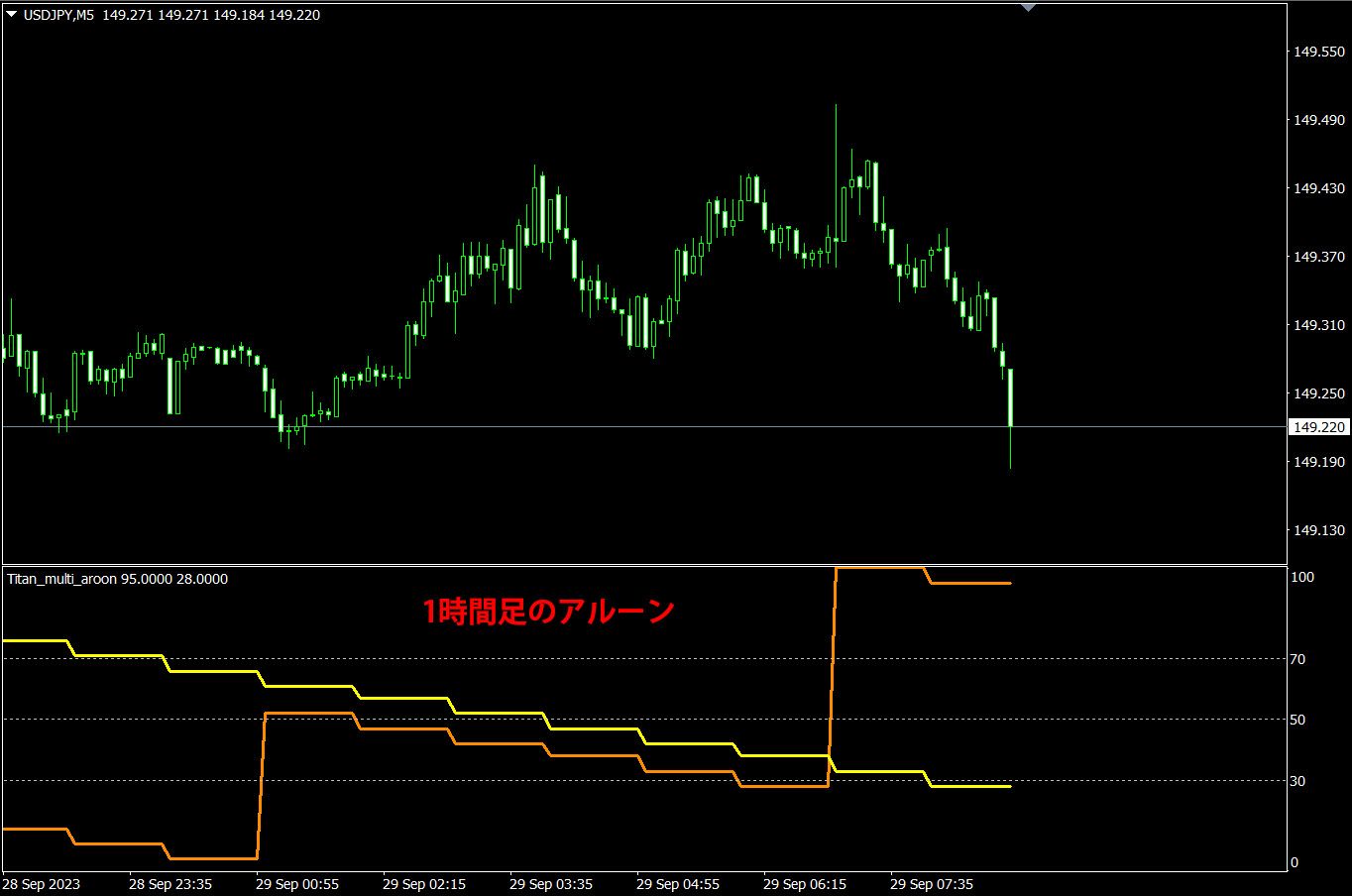
Task: Click the 50 level label on indicator scale
Action: [x=1297, y=720]
